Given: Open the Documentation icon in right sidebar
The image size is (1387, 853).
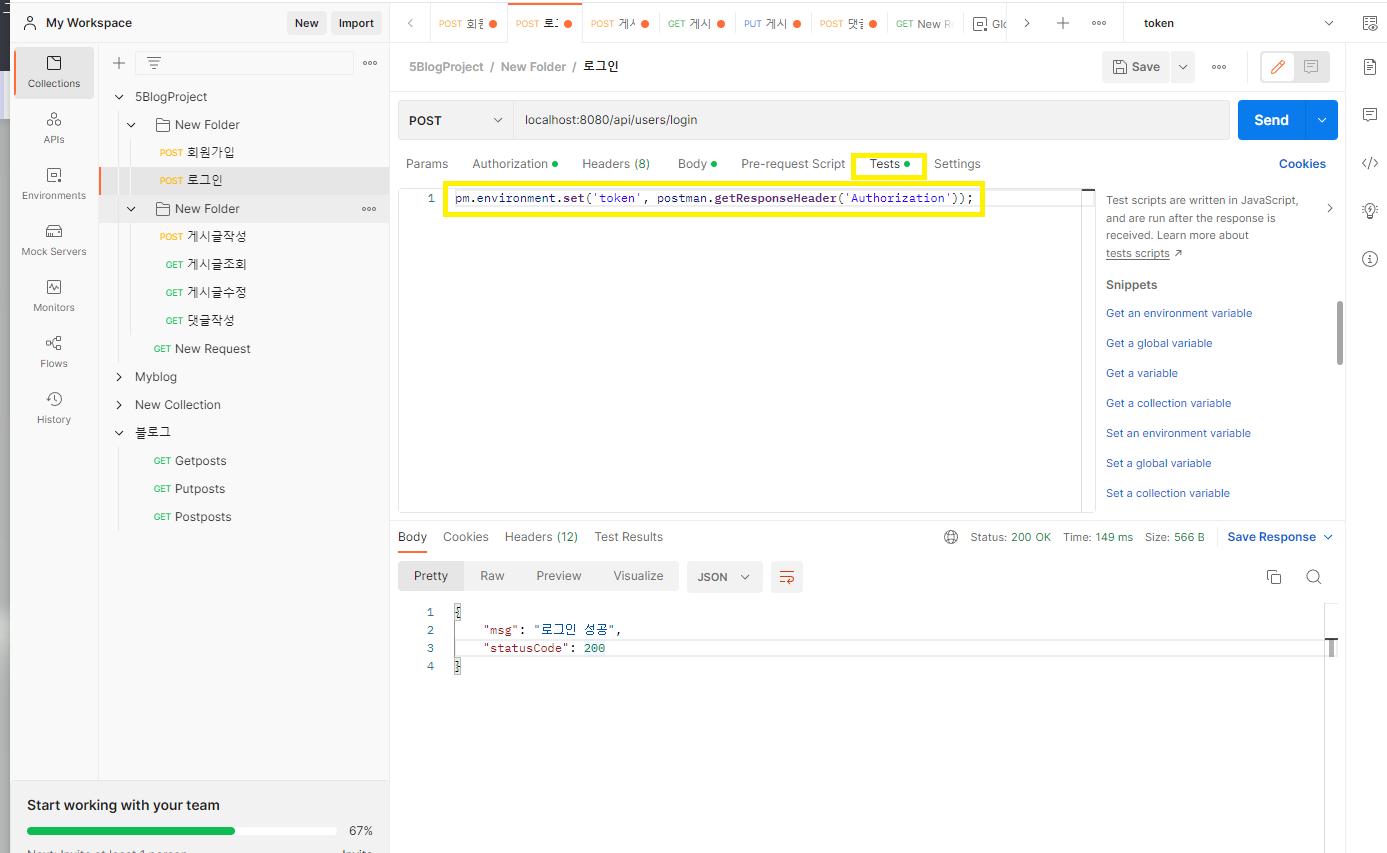Looking at the screenshot, I should tap(1370, 67).
